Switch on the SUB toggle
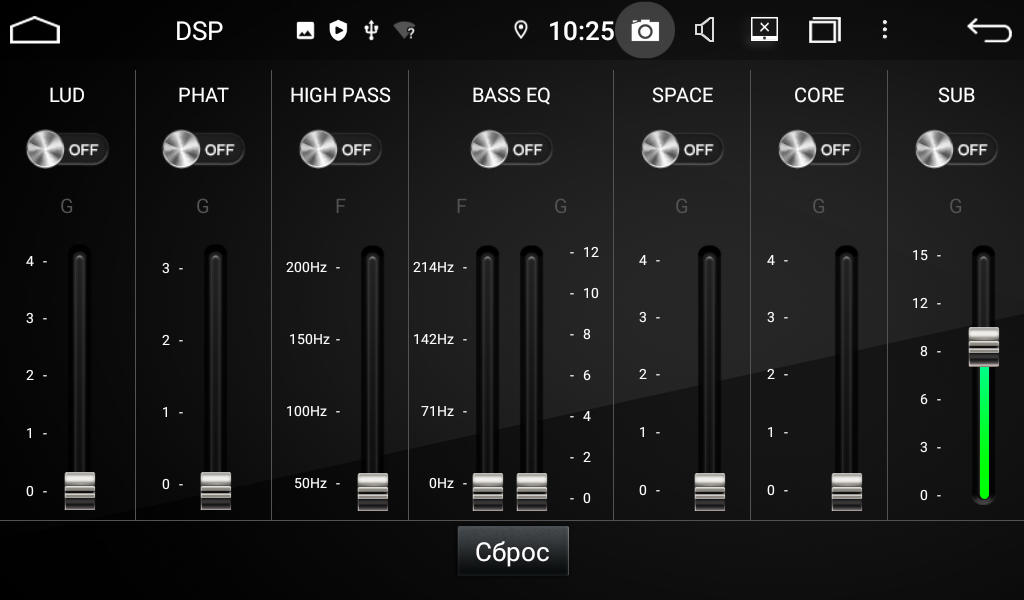The image size is (1024, 600). 956,150
